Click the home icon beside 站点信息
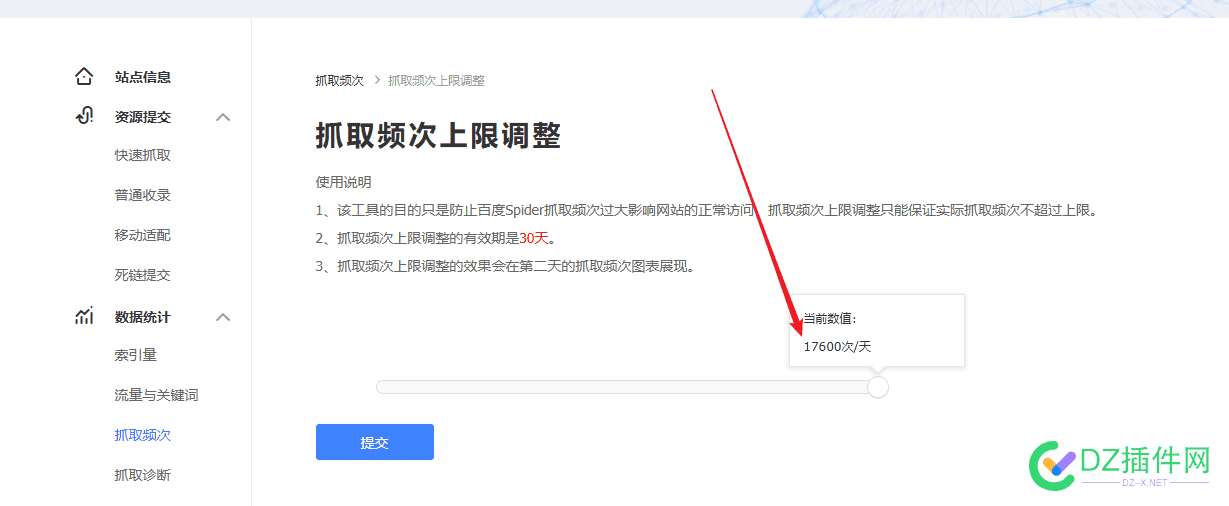 84,77
